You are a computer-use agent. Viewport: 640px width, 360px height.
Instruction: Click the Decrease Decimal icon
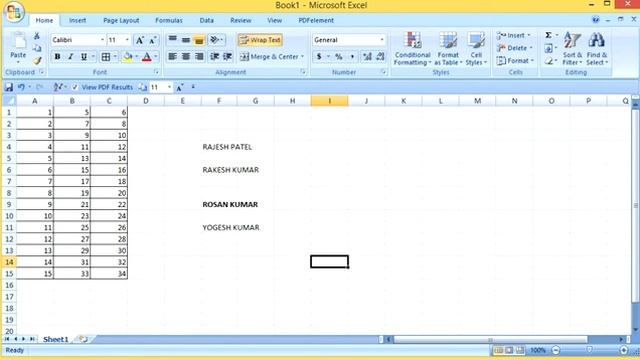coord(380,57)
